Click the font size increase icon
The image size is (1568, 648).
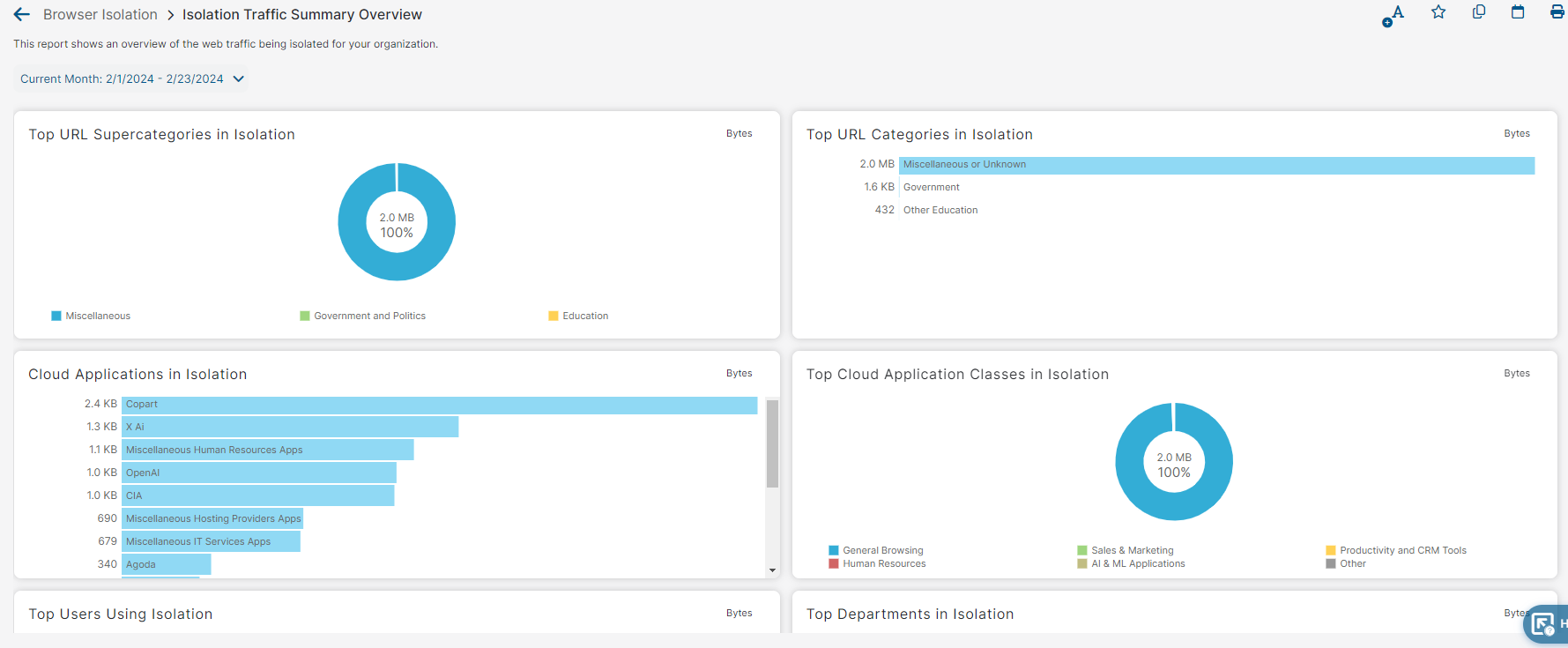pyautogui.click(x=1393, y=15)
